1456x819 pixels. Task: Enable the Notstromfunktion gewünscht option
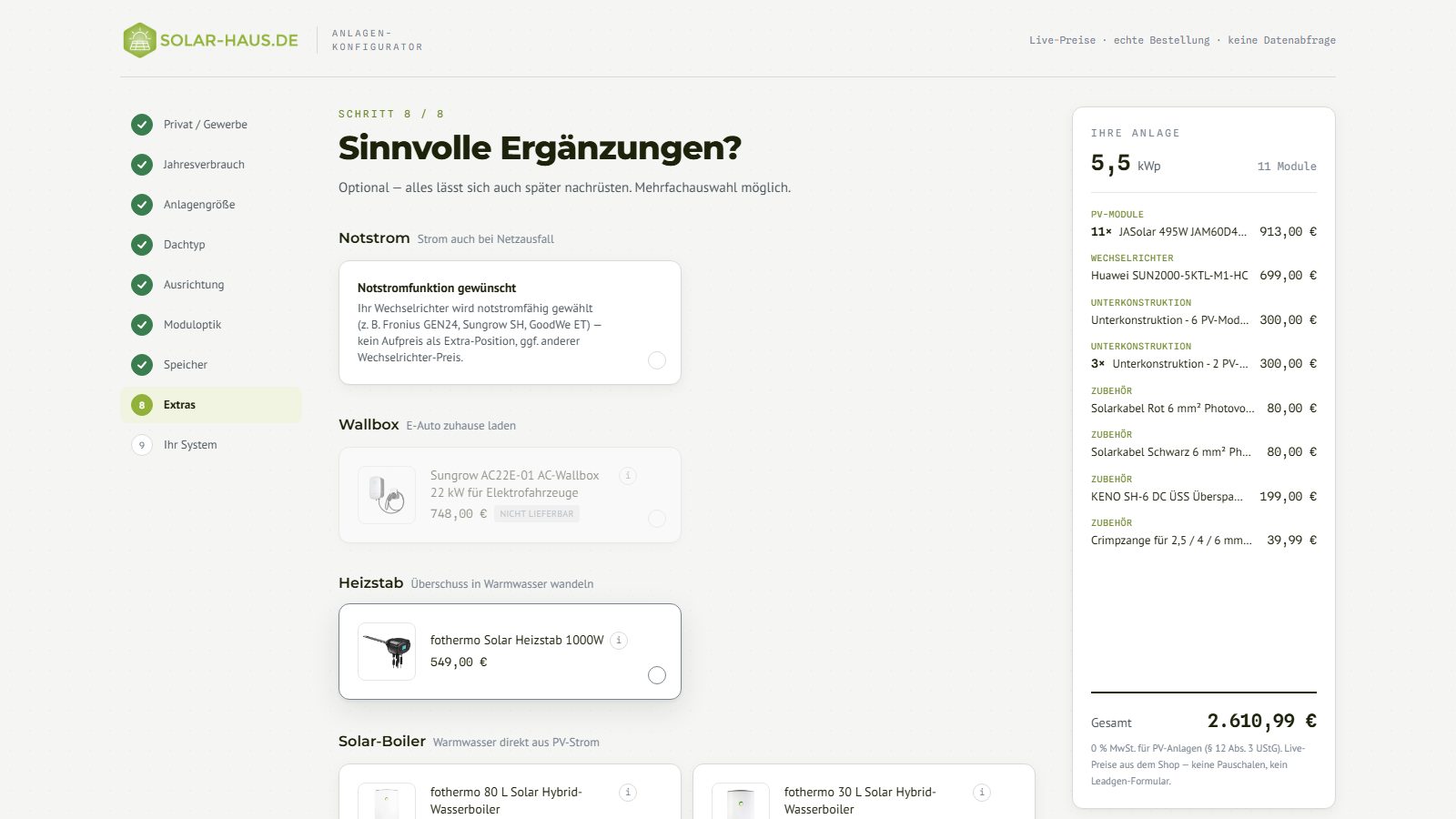click(657, 360)
